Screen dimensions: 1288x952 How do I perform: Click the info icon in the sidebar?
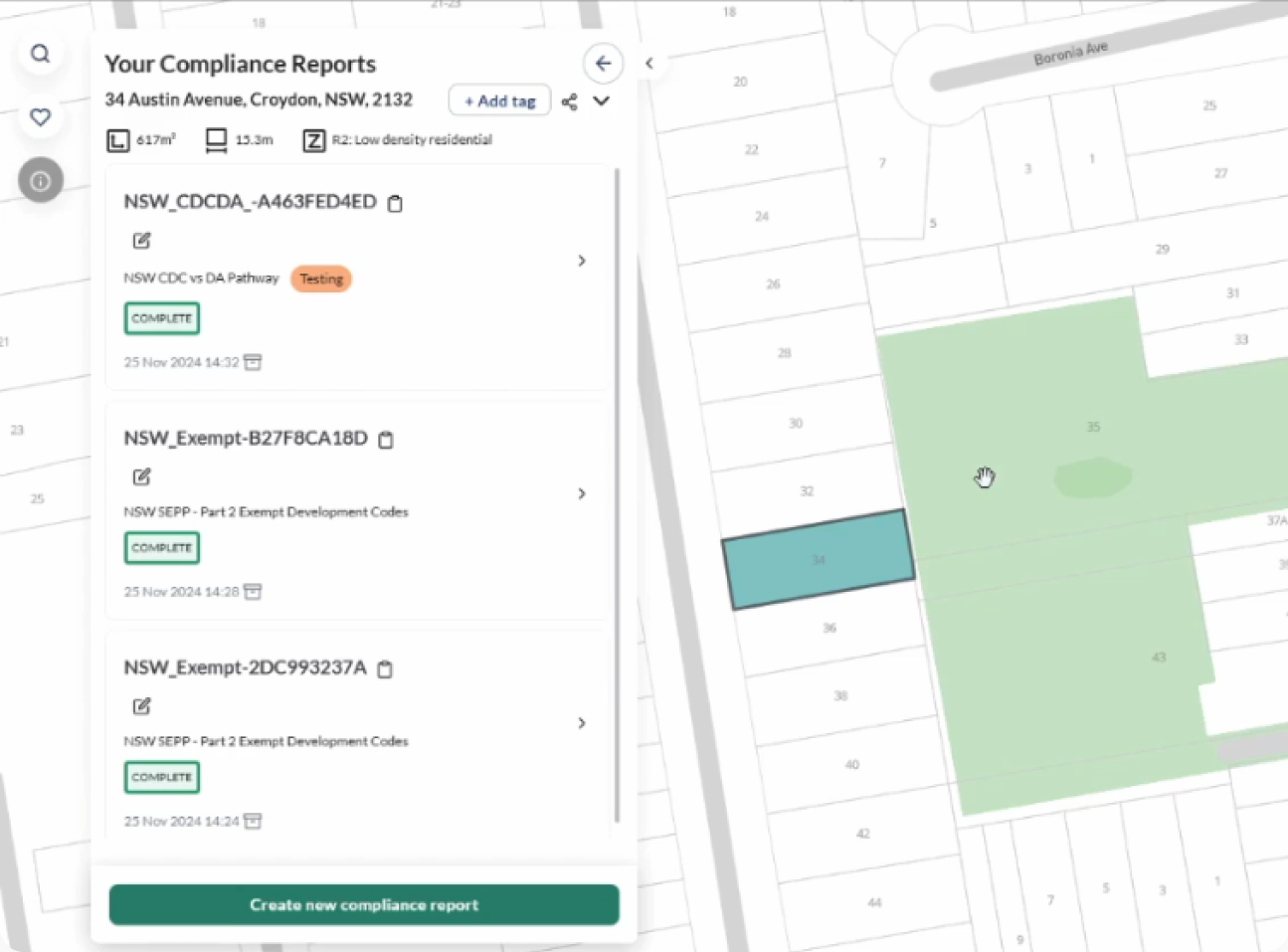pyautogui.click(x=40, y=180)
